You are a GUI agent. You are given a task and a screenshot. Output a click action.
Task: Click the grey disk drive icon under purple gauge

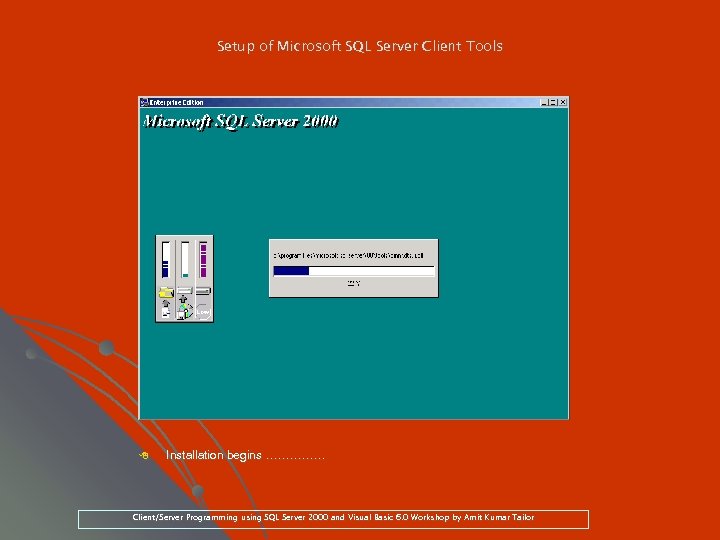coord(203,291)
